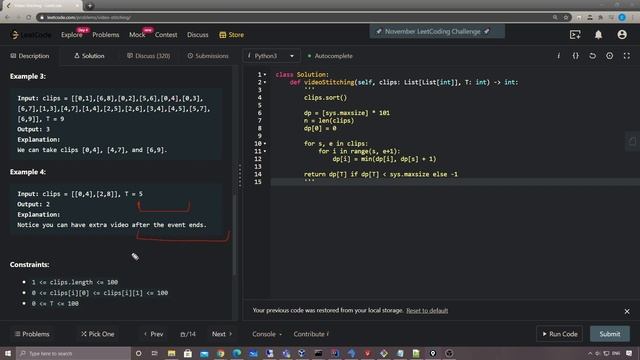This screenshot has width=640, height=360.
Task: Toggle Autocomplete indicator
Action: coord(330,56)
